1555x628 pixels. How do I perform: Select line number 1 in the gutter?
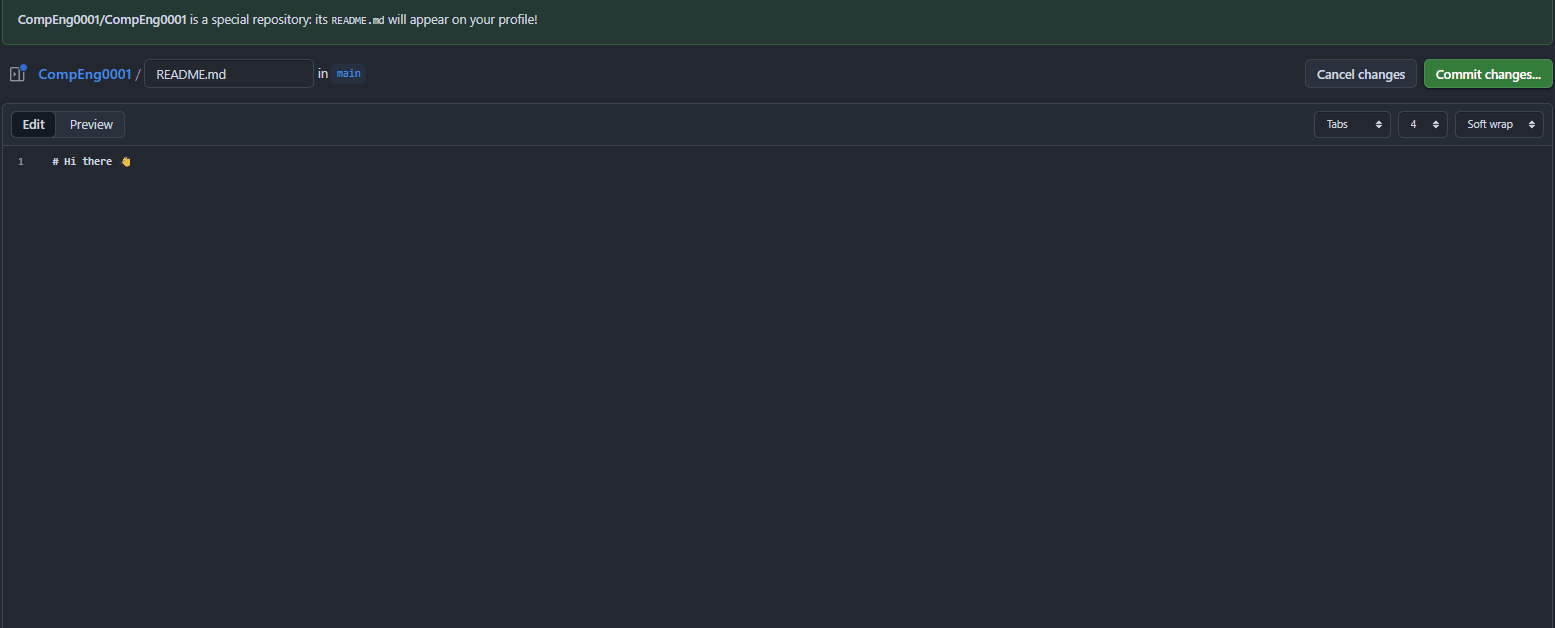click(x=20, y=162)
